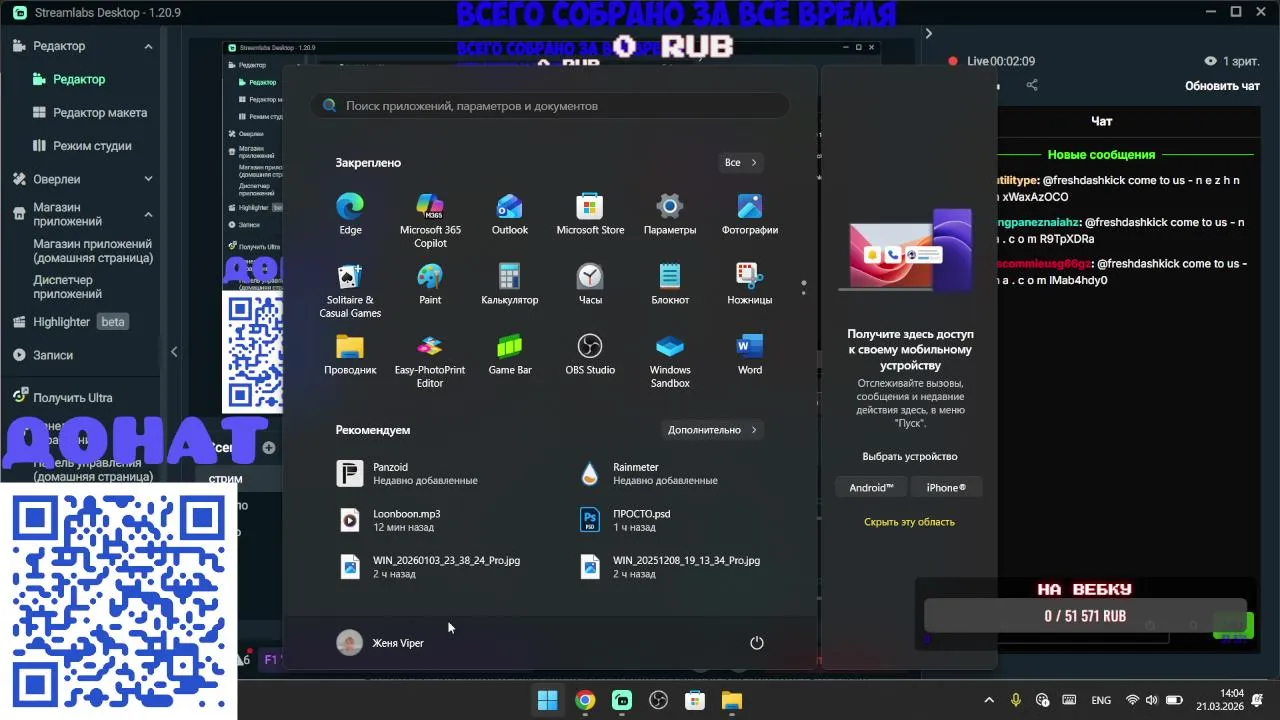
Task: Open the Часы clock app
Action: tap(590, 284)
